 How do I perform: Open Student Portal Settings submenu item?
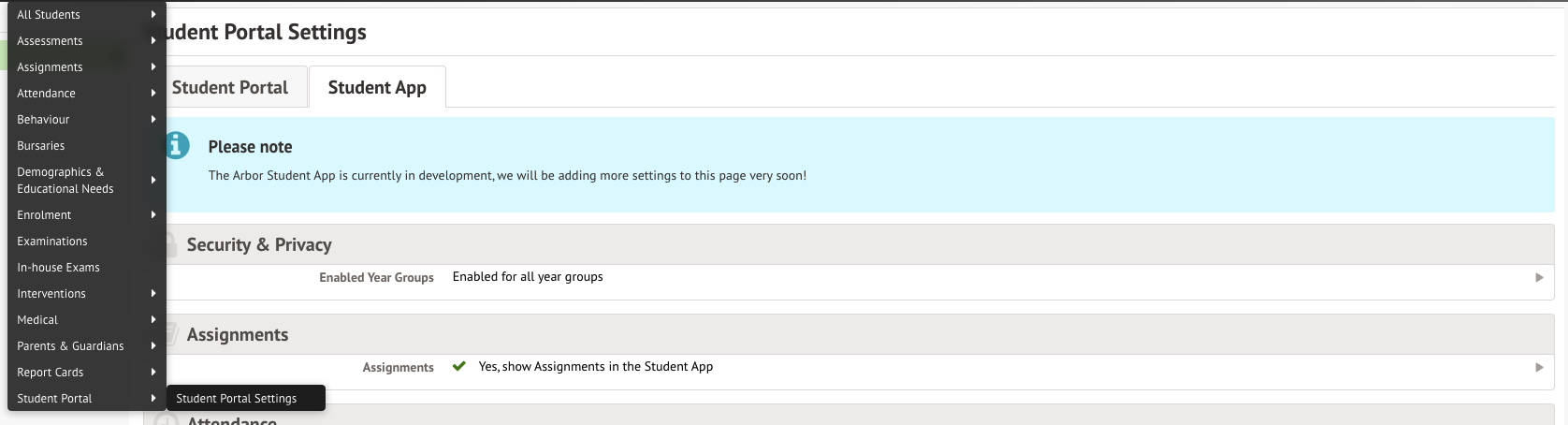237,399
